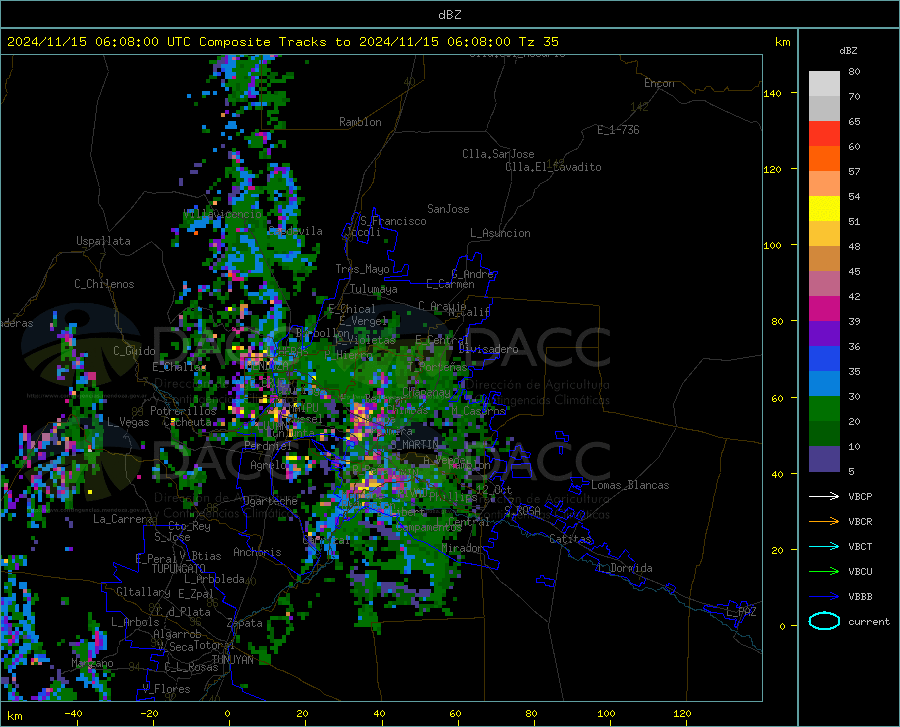
Task: Pick the slate purple 5–10 dBZ swatch
Action: 824,459
